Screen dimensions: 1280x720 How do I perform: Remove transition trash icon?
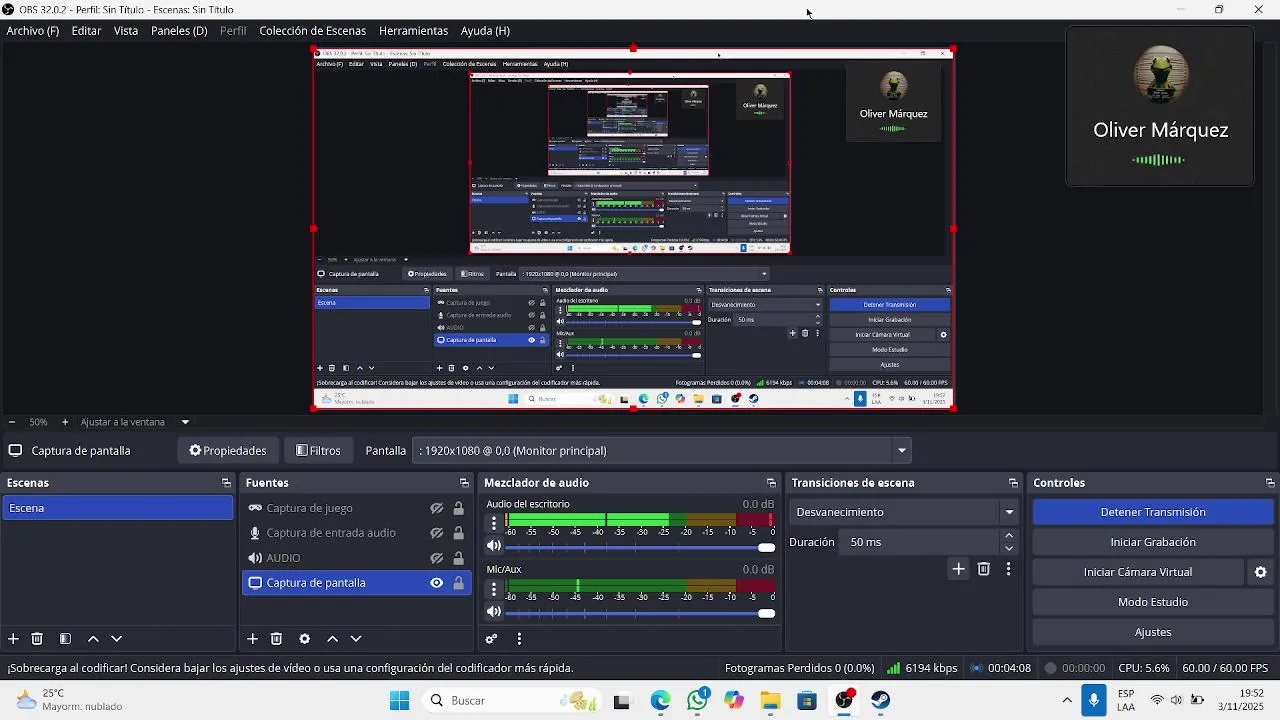click(x=984, y=569)
